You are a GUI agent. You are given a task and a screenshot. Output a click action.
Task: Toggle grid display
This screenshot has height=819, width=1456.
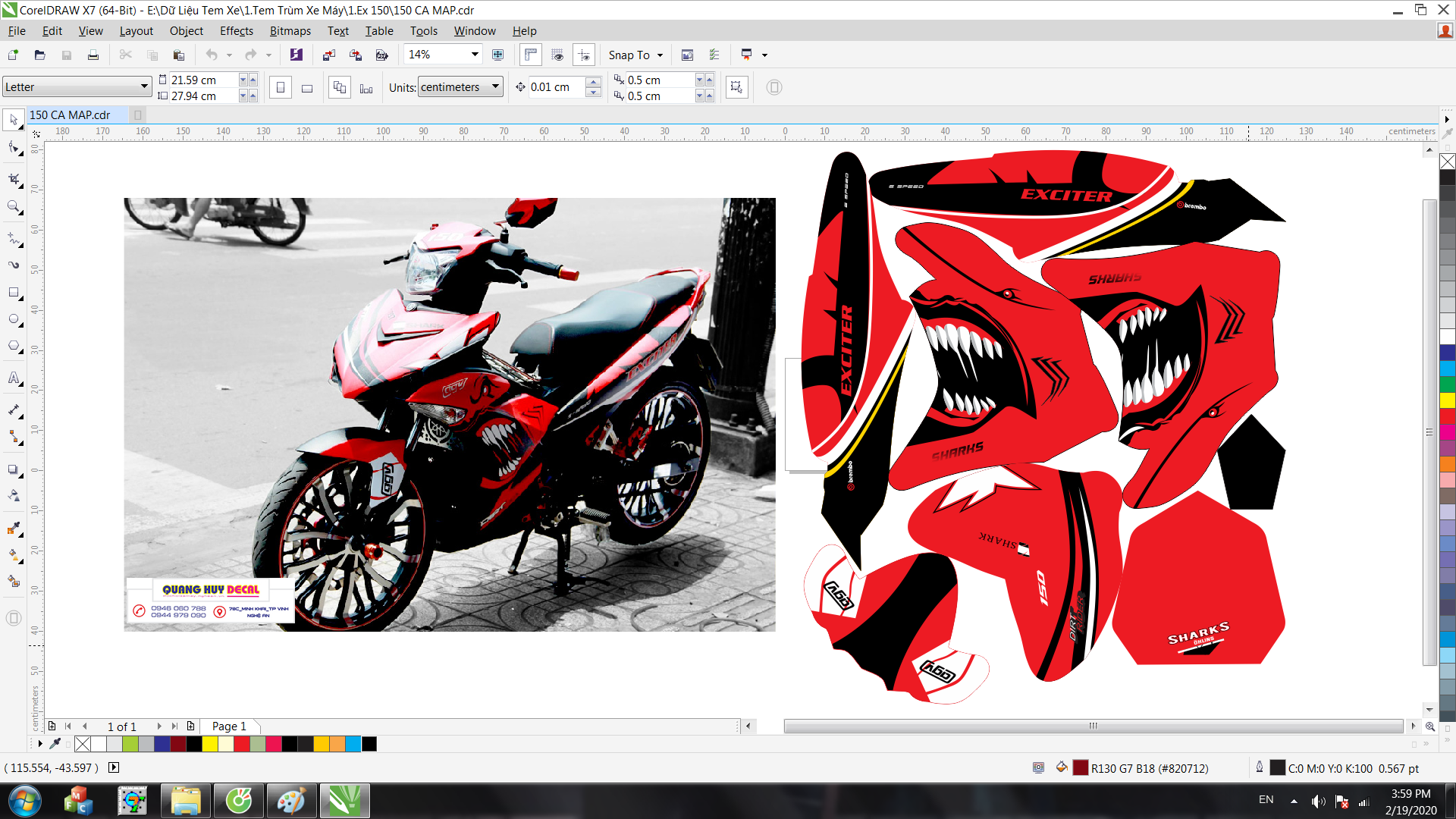[x=557, y=55]
